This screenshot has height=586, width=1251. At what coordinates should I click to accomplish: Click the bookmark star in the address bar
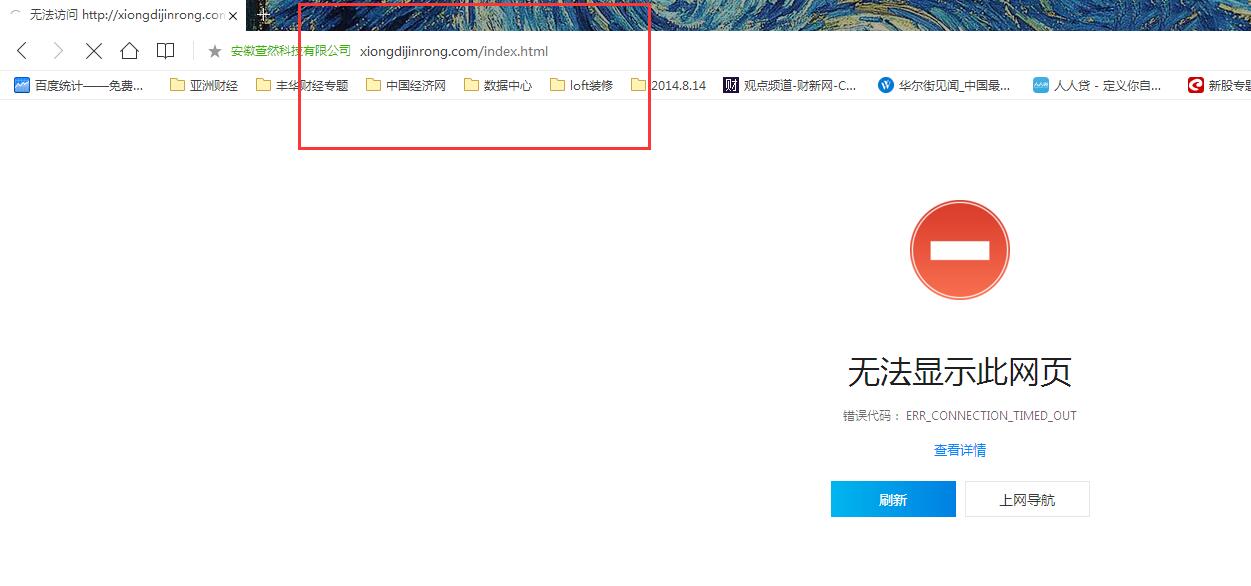point(214,51)
